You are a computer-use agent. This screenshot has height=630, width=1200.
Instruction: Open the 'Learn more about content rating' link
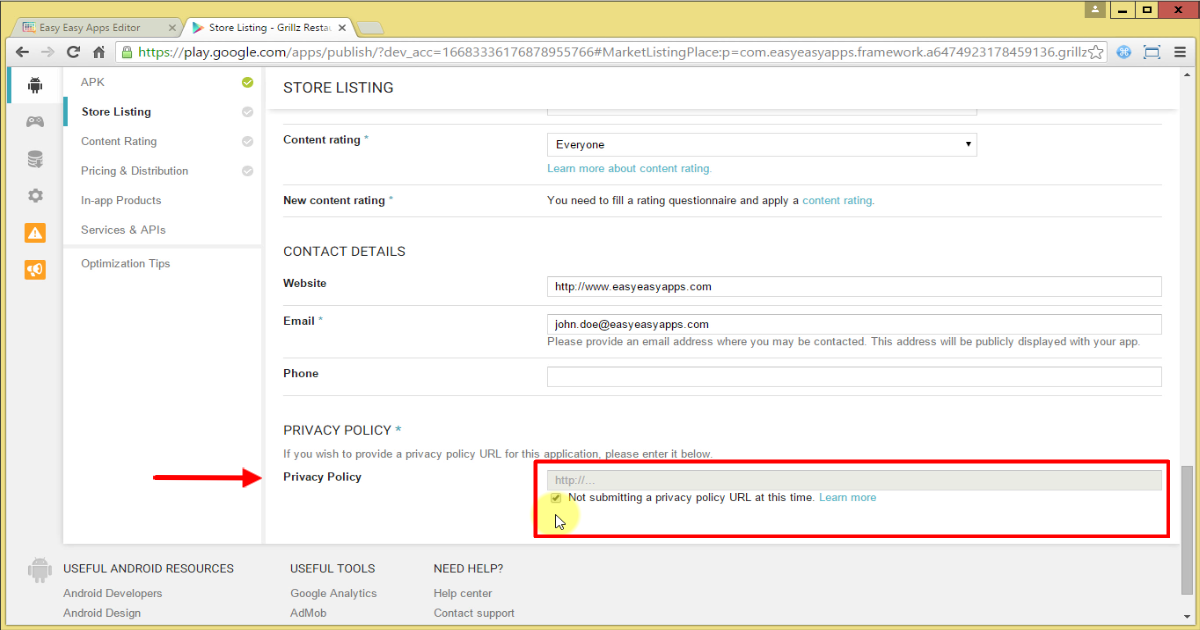(x=629, y=168)
